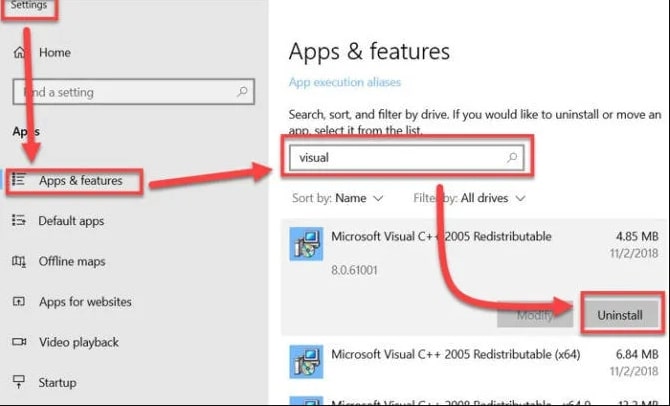The width and height of the screenshot is (670, 406).
Task: Click the Apps for websites icon
Action: point(19,302)
